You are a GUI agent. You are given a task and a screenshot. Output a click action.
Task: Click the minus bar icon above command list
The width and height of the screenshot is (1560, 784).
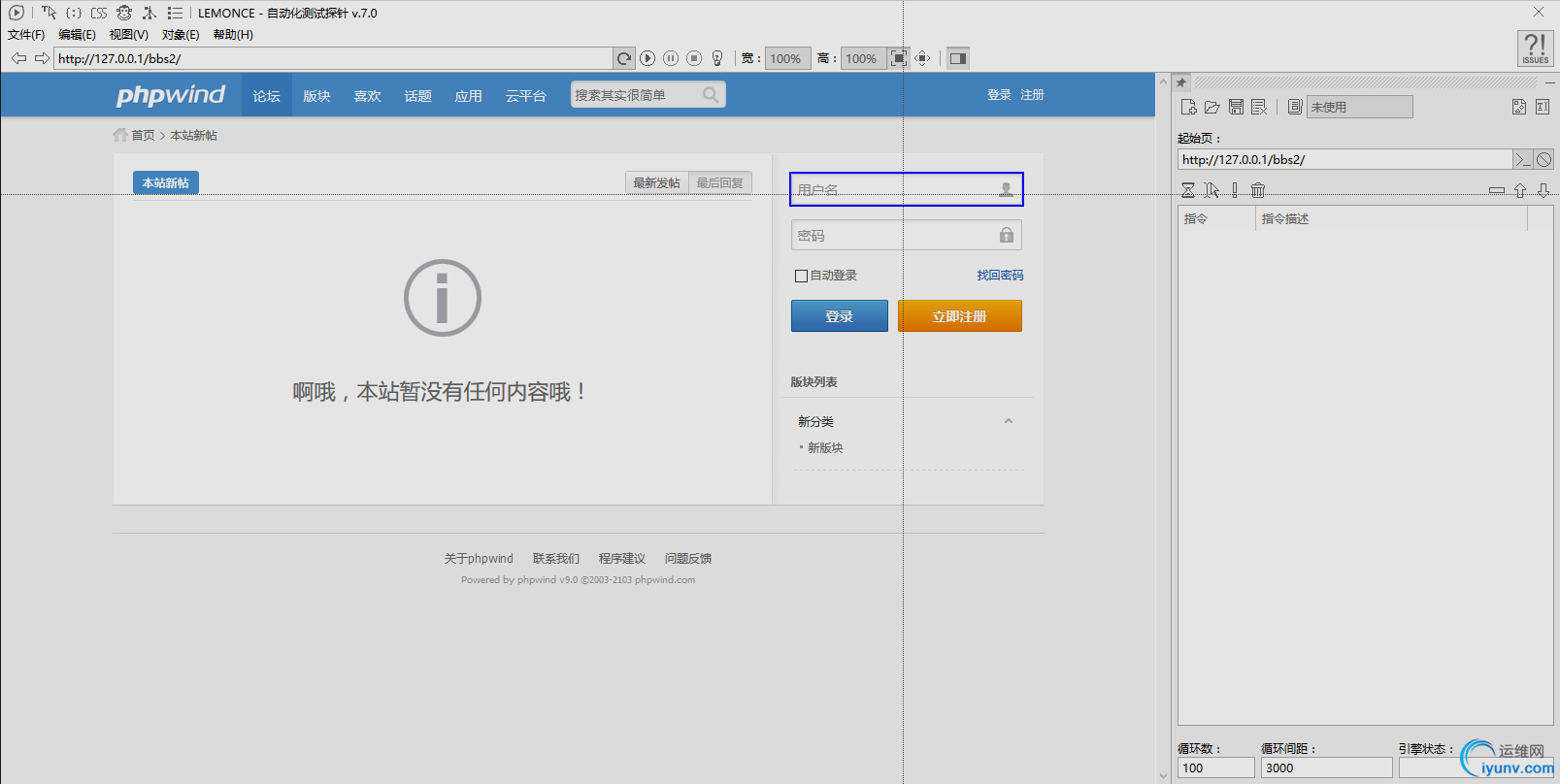point(1497,190)
